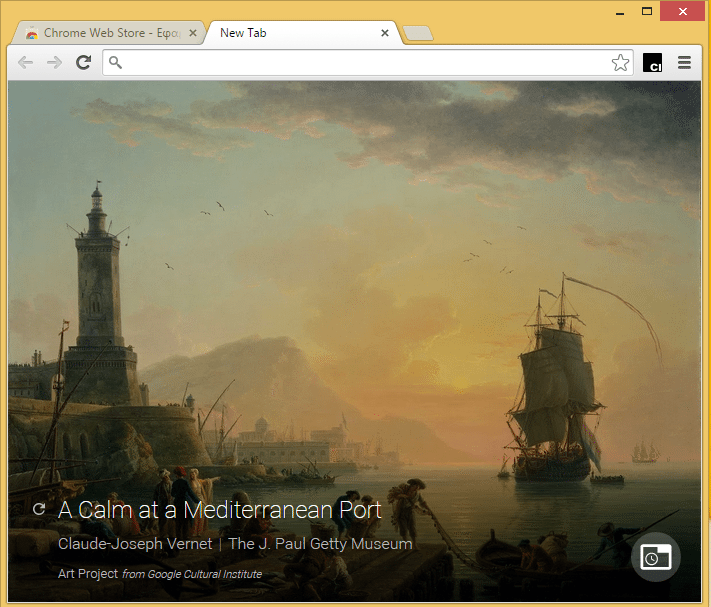Reload the page from the toolbar
The width and height of the screenshot is (711, 607).
83,63
